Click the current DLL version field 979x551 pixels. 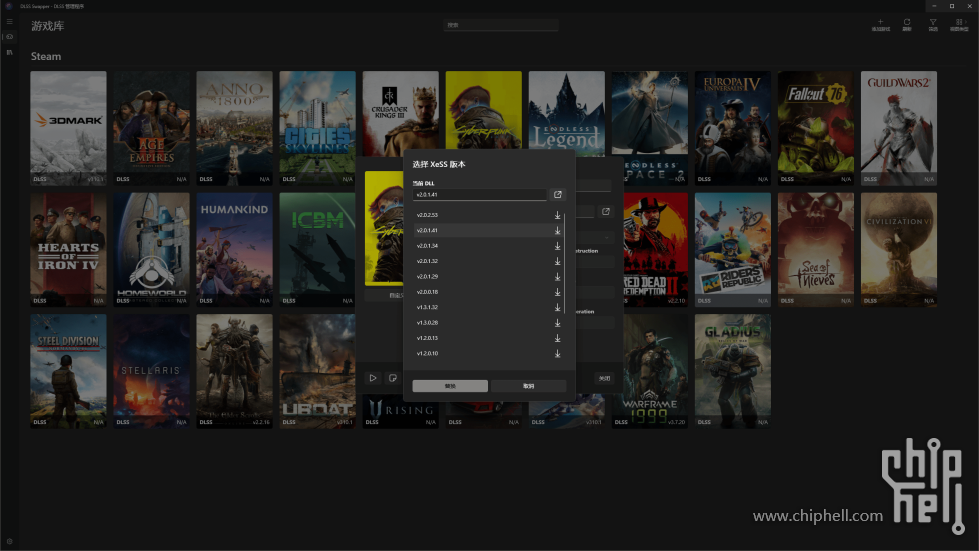tap(480, 195)
